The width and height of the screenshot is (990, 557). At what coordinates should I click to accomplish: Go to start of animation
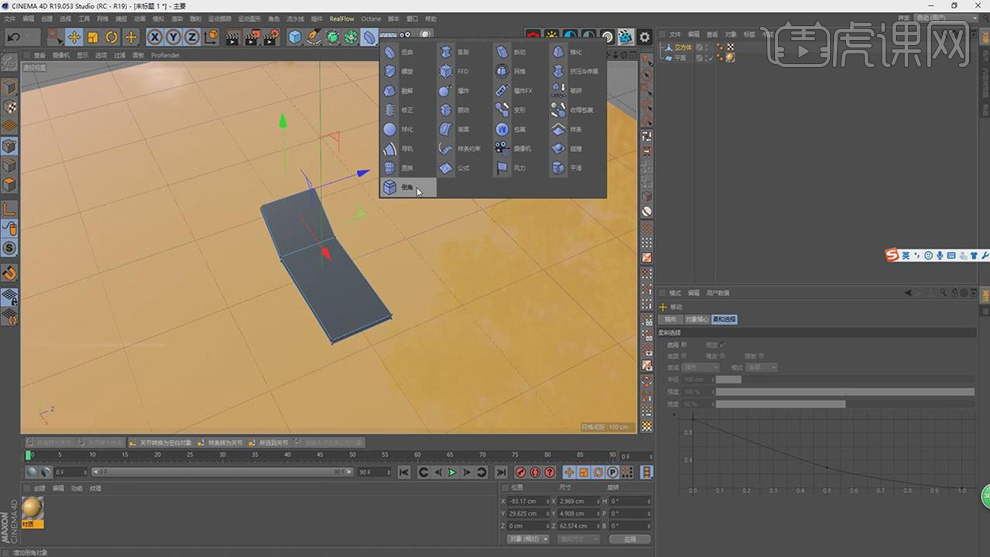(404, 472)
